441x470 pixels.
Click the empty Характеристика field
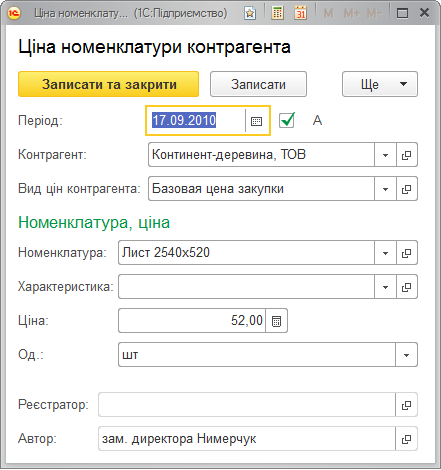pyautogui.click(x=246, y=287)
